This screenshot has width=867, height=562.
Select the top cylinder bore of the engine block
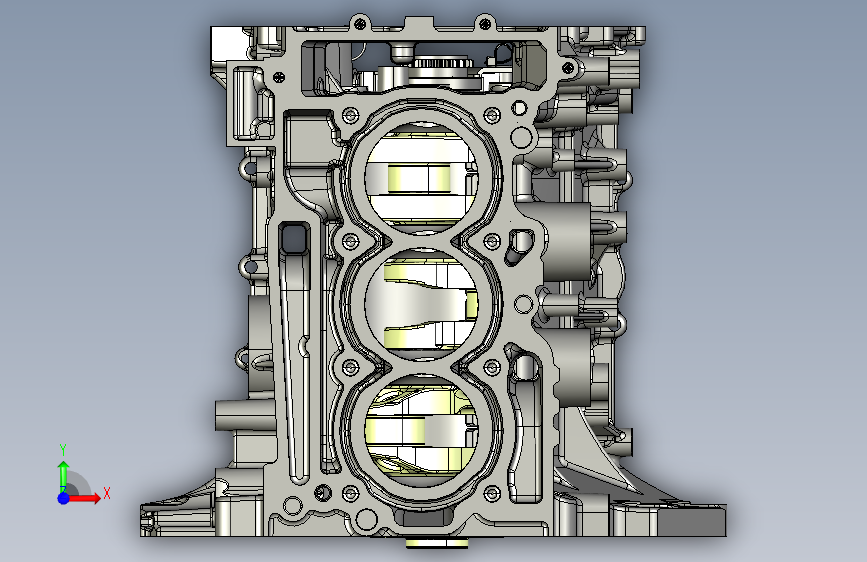pos(422,177)
